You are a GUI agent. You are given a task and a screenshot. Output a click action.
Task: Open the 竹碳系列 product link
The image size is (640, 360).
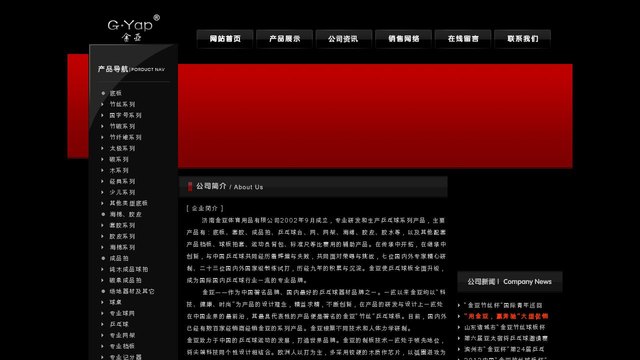click(122, 126)
